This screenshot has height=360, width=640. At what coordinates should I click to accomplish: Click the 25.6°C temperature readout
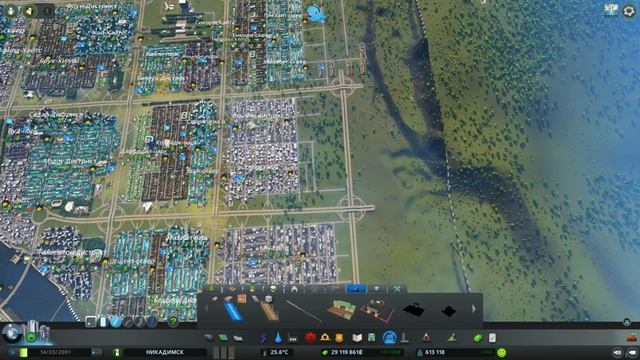point(279,352)
